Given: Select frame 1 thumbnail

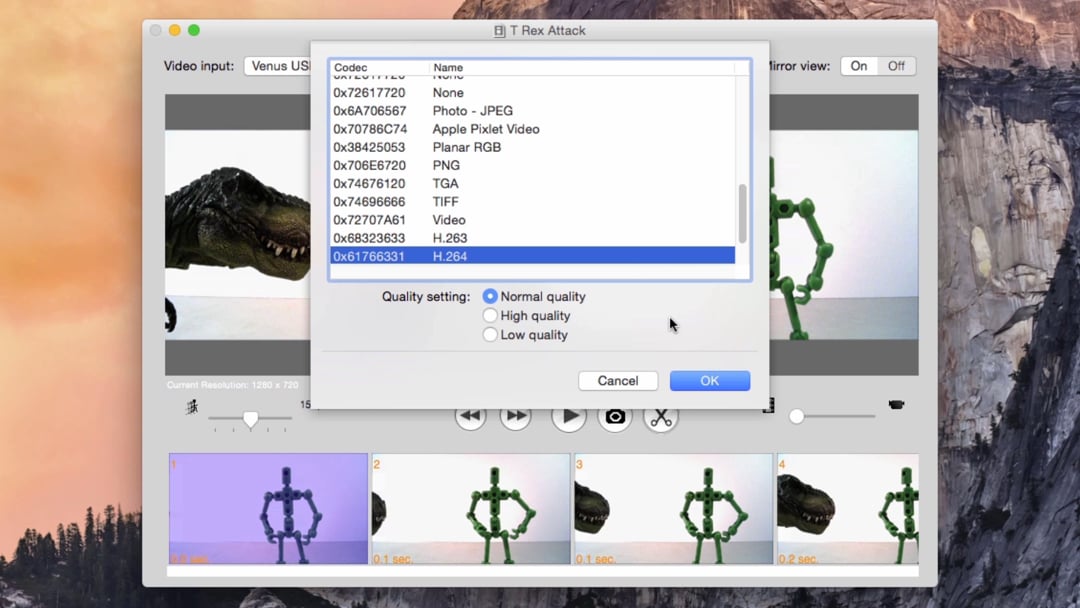Looking at the screenshot, I should coord(269,509).
